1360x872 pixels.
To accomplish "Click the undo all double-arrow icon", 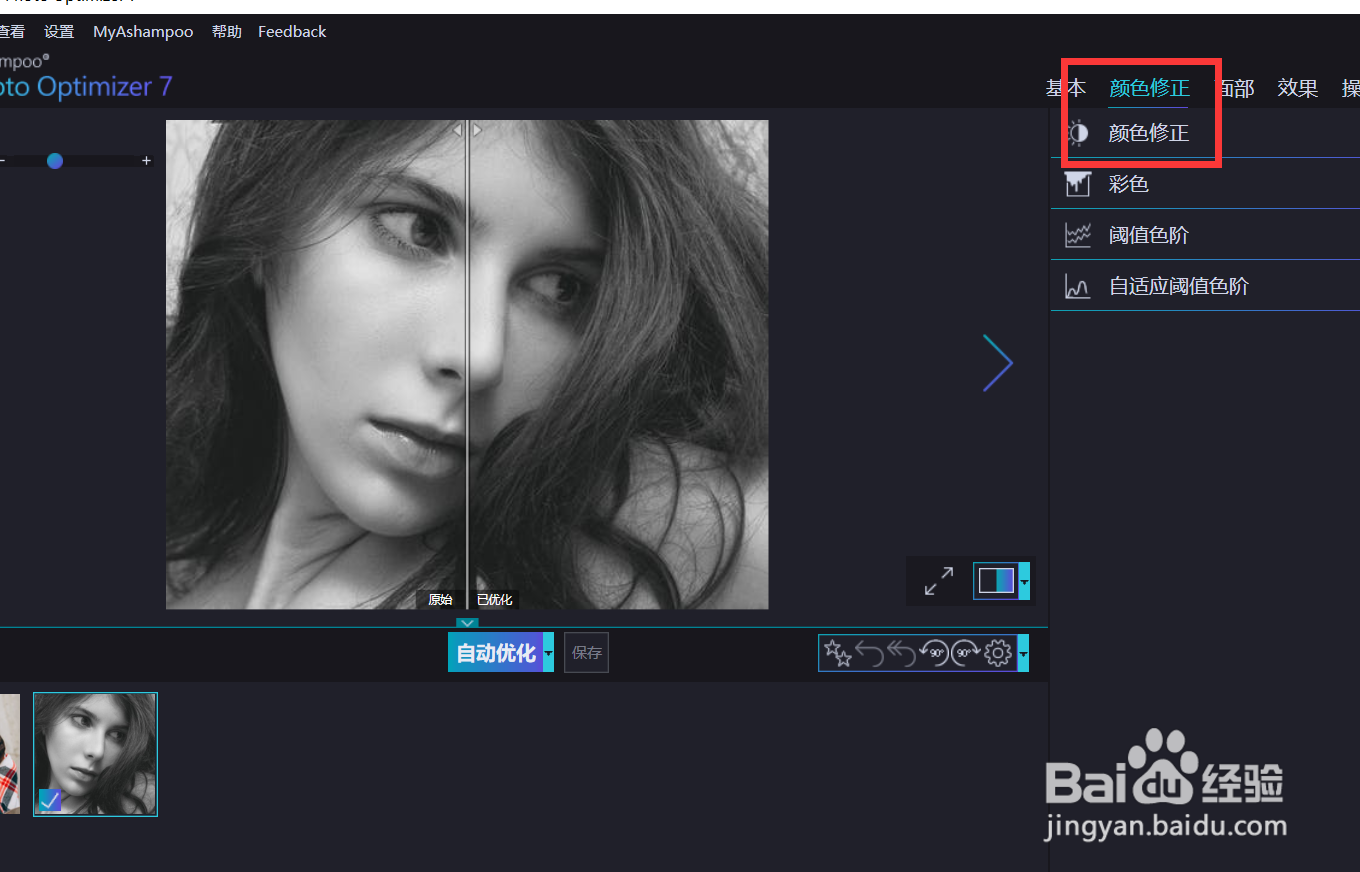I will [x=901, y=654].
